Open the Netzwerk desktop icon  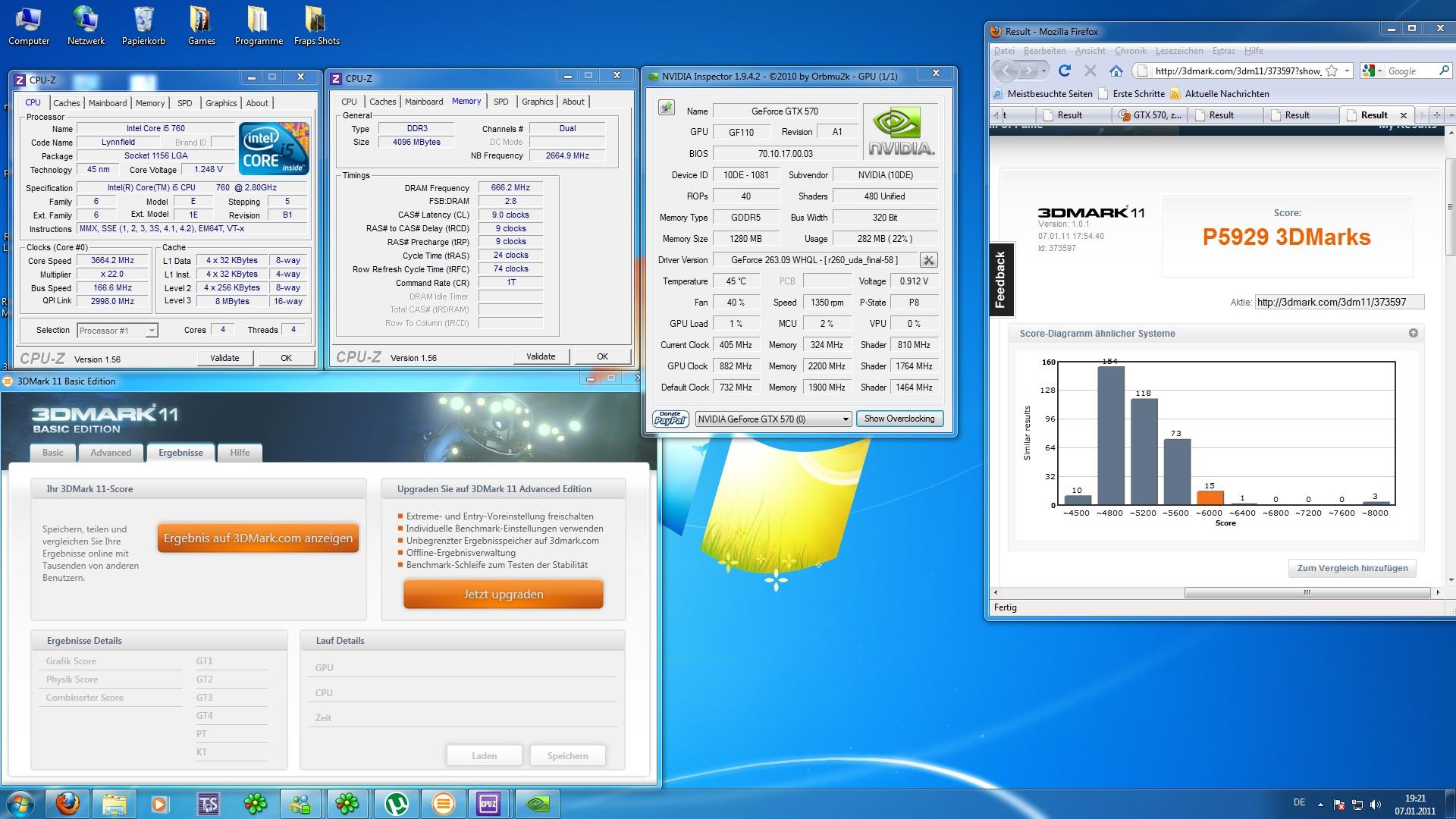tap(86, 25)
